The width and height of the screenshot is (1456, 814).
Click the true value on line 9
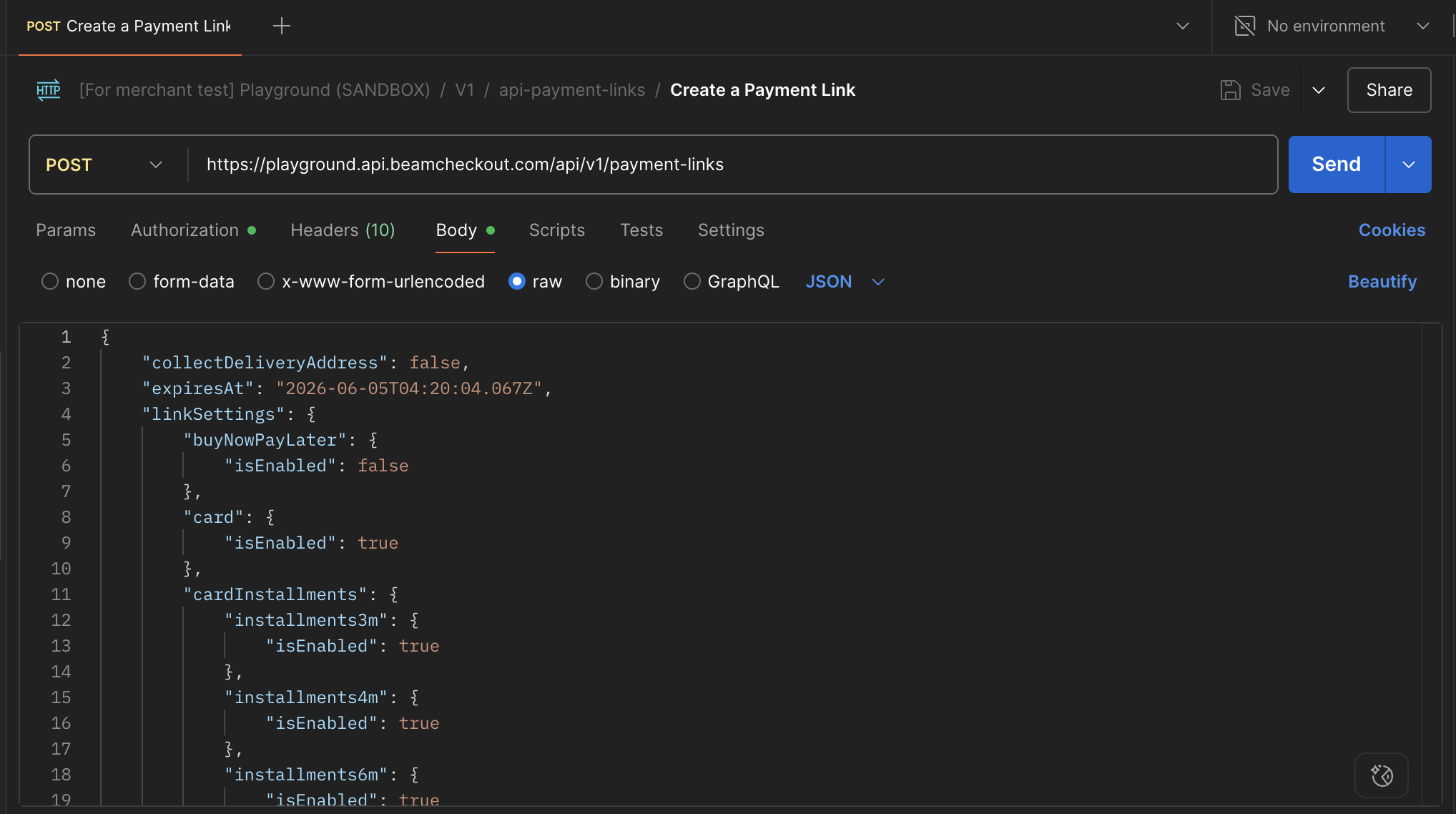pyautogui.click(x=378, y=543)
